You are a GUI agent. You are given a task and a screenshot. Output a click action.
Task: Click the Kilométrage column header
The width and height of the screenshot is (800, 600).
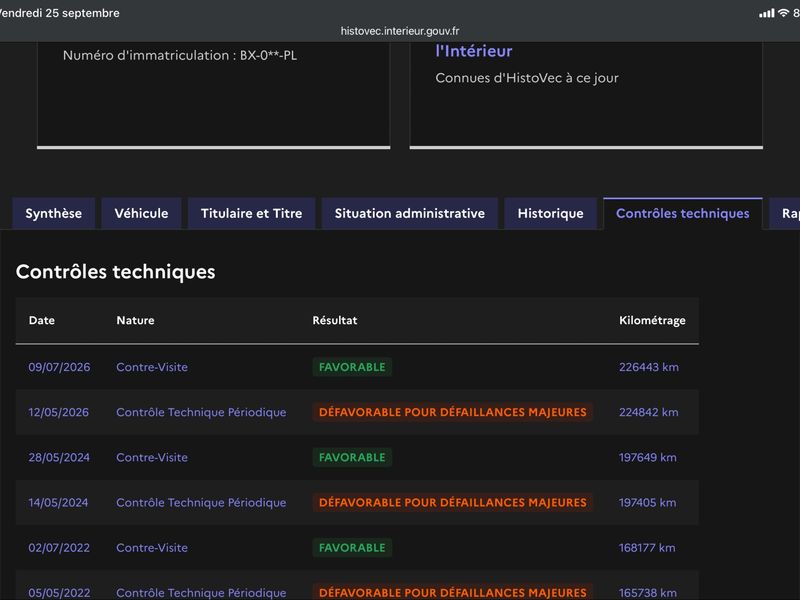[x=652, y=320]
